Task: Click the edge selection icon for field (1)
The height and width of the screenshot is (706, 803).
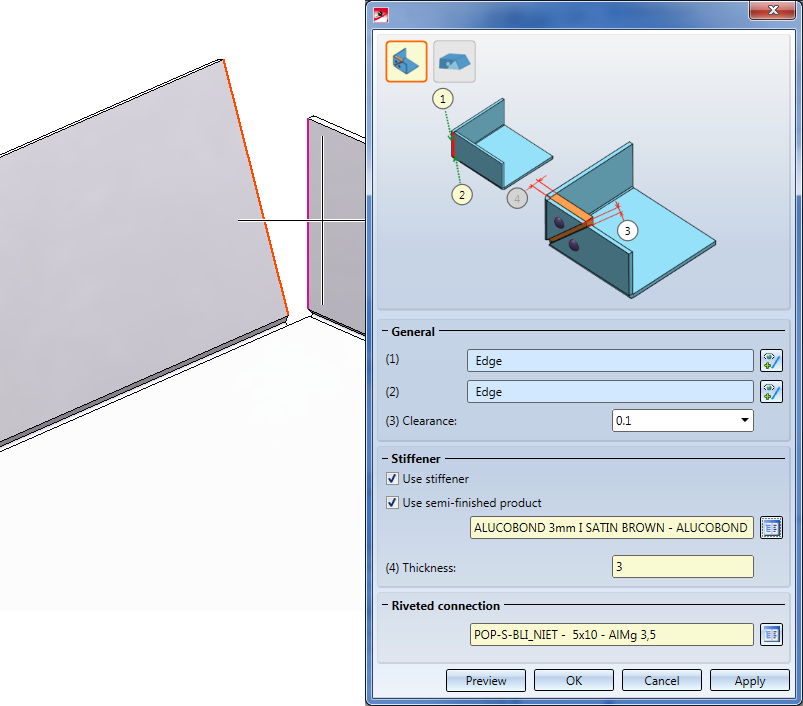Action: (771, 361)
